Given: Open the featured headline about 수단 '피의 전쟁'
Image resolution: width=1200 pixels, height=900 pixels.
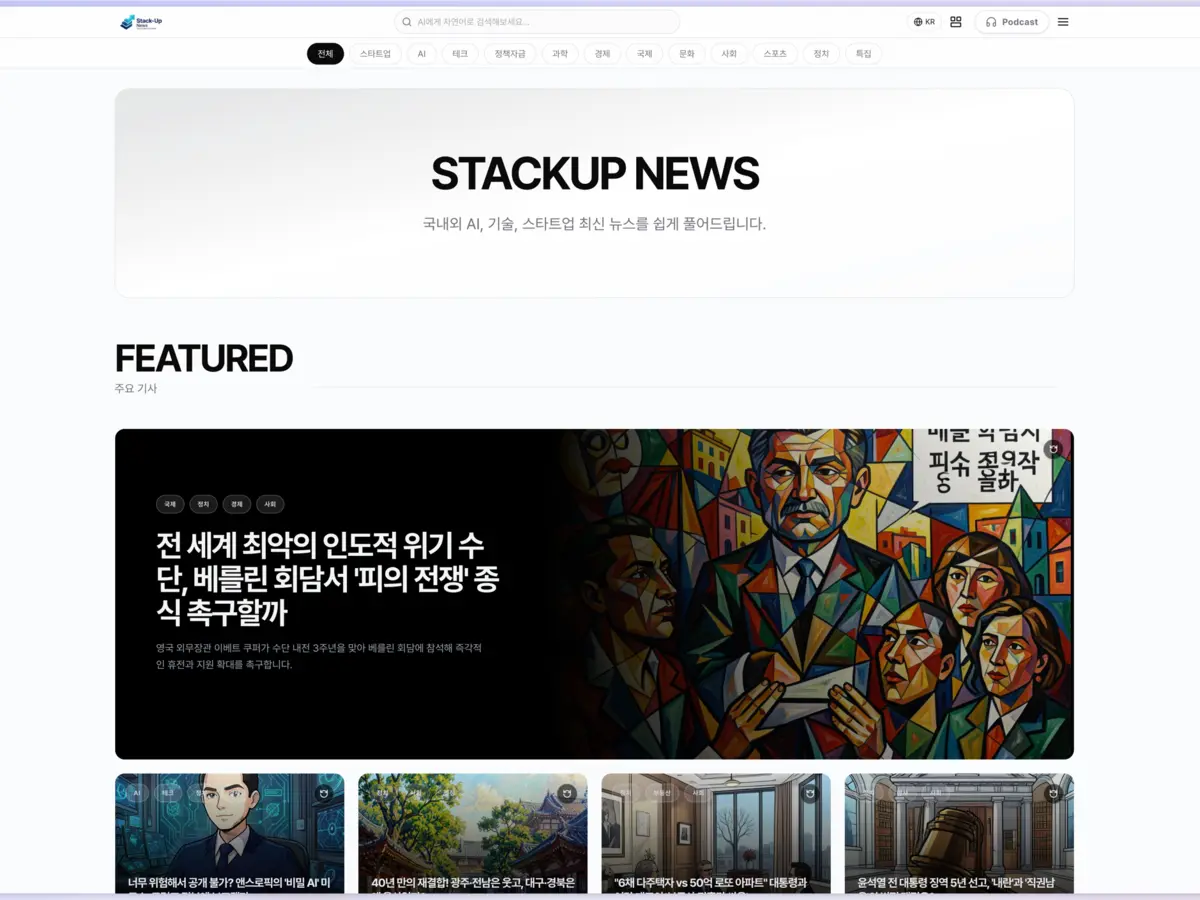Looking at the screenshot, I should [x=327, y=579].
